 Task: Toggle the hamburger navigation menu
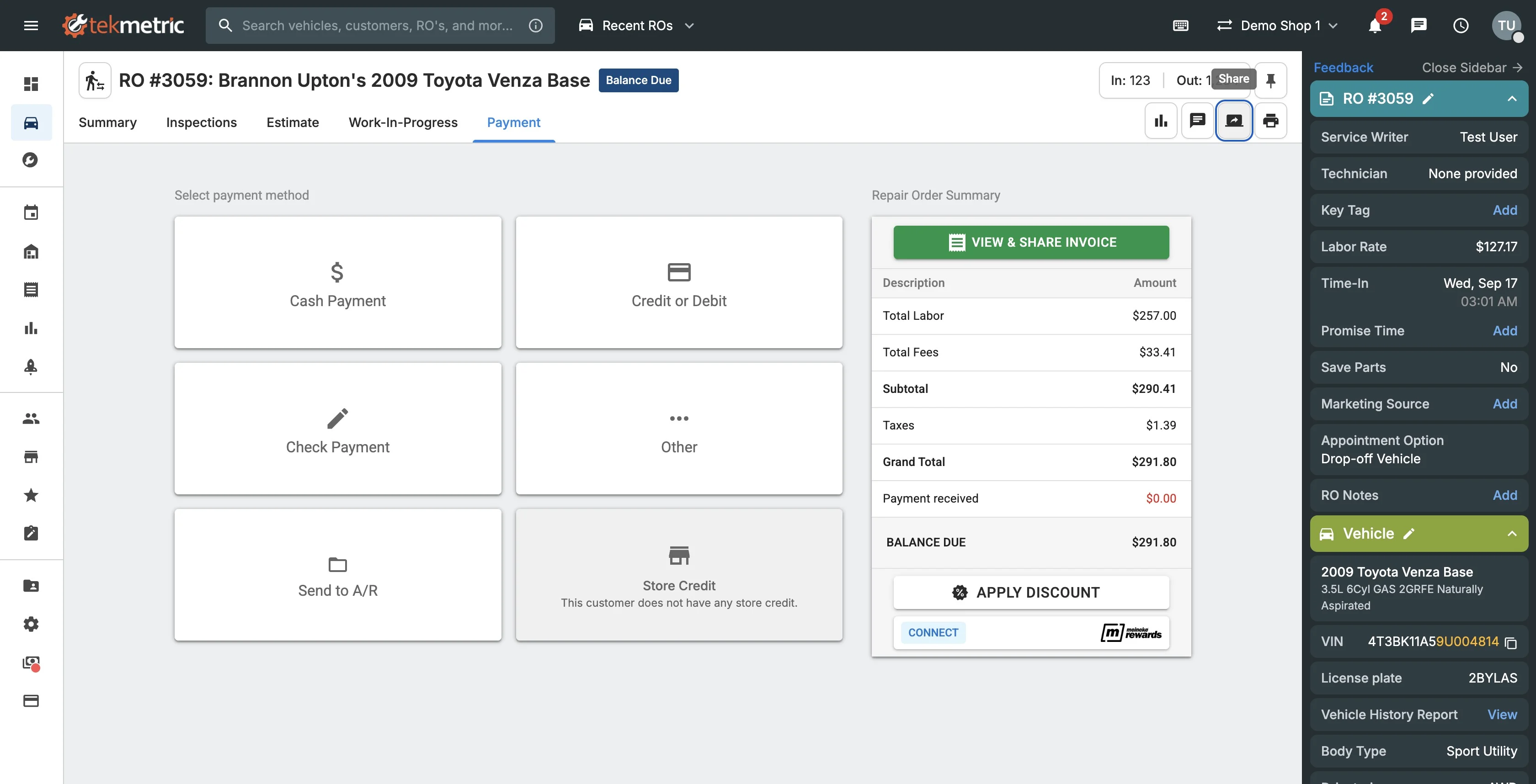pos(31,26)
